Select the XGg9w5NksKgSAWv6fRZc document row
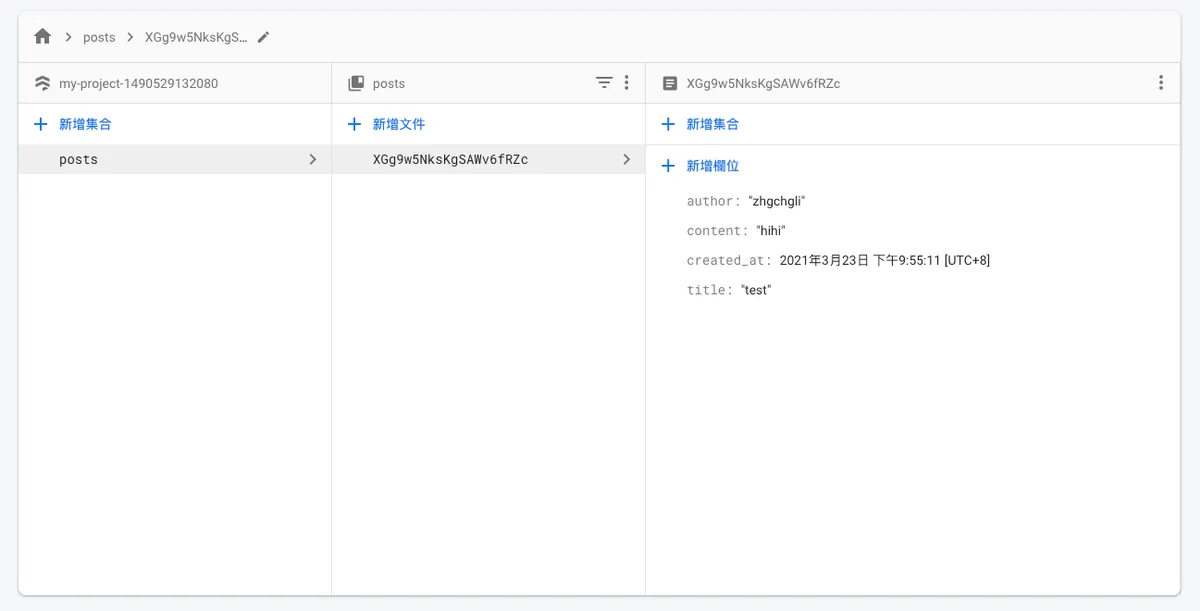Image resolution: width=1200 pixels, height=611 pixels. pyautogui.click(x=450, y=159)
